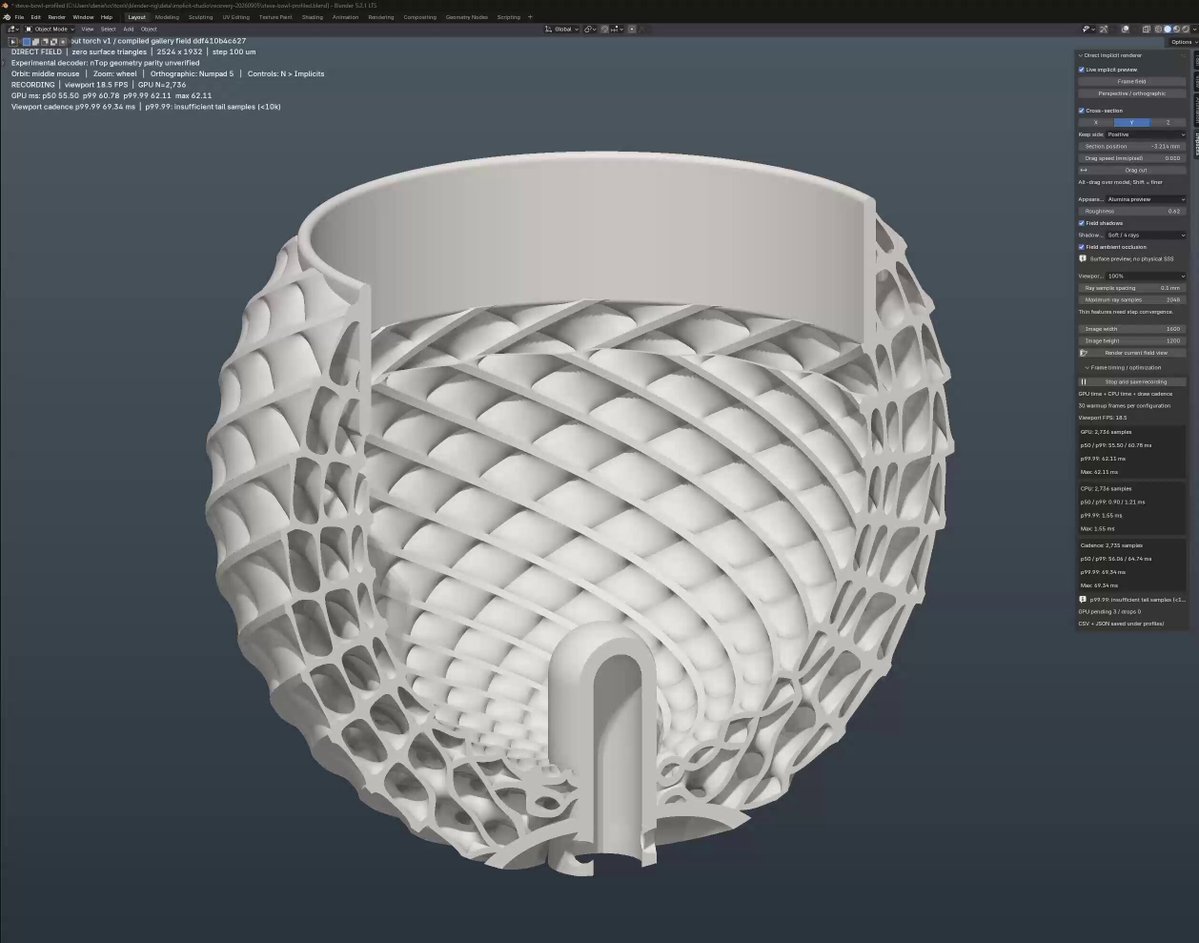Click the Perspective / orthographic button
1199x943 pixels.
click(1132, 93)
